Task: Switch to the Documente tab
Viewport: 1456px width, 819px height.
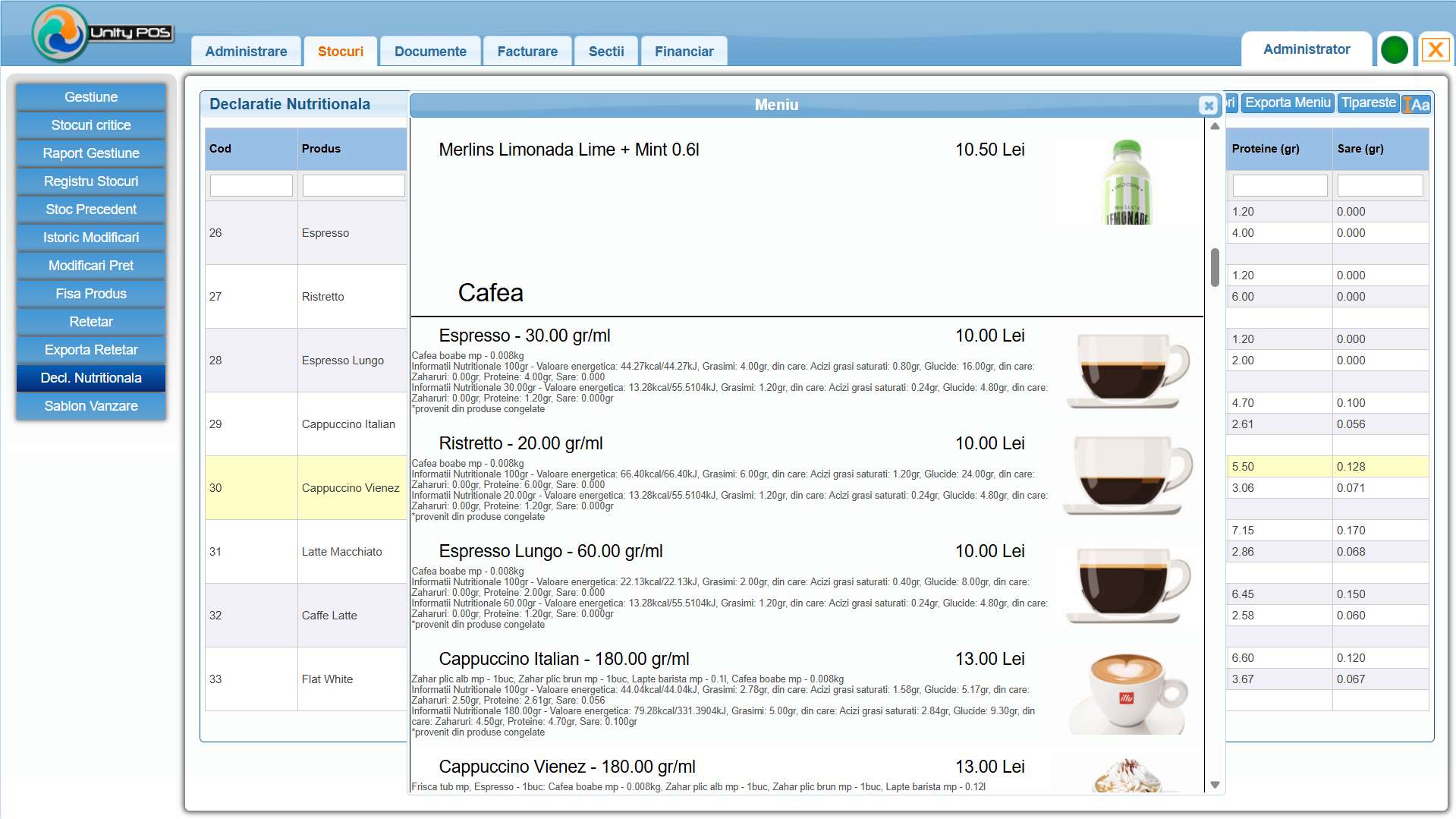Action: [430, 52]
